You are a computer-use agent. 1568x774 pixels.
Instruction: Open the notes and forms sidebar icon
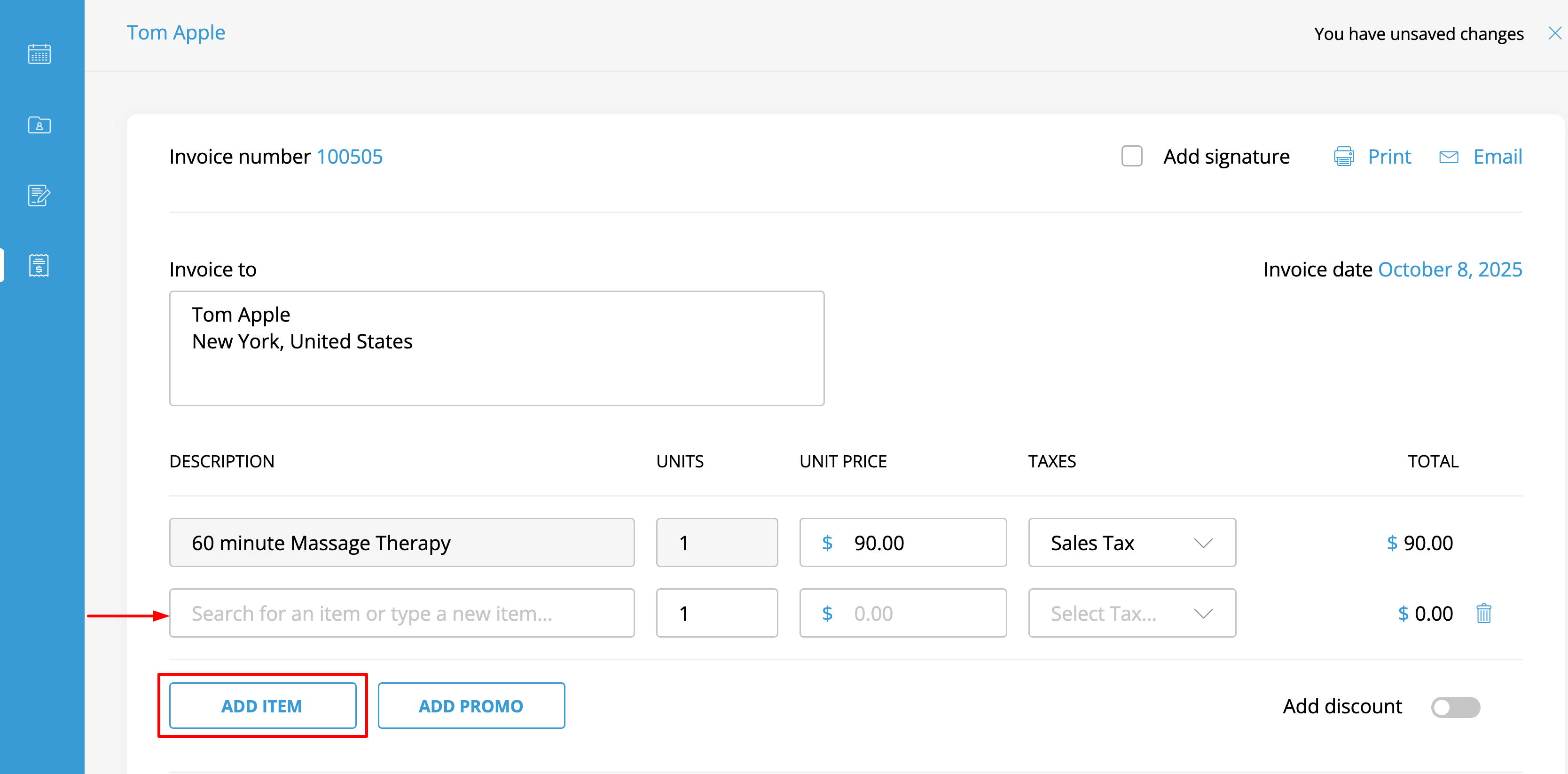39,196
